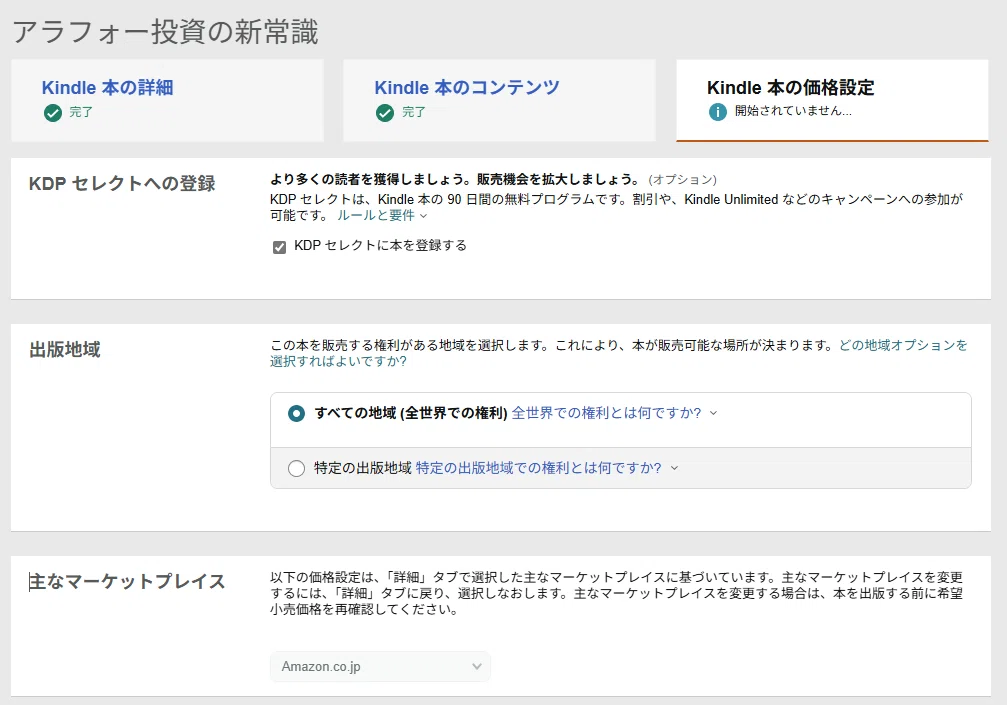Select 特定の出版地域 radio button
This screenshot has width=1007, height=705.
[x=296, y=468]
